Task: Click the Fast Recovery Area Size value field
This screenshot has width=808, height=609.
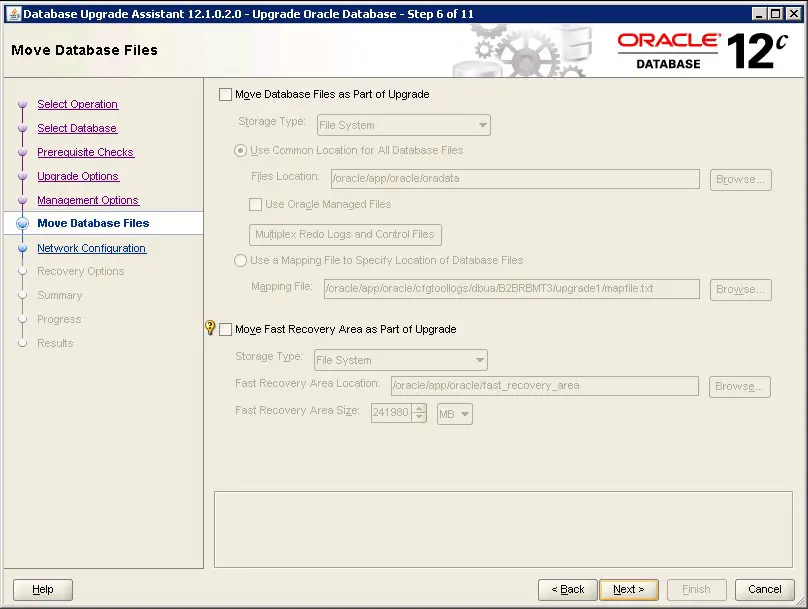Action: coord(392,413)
